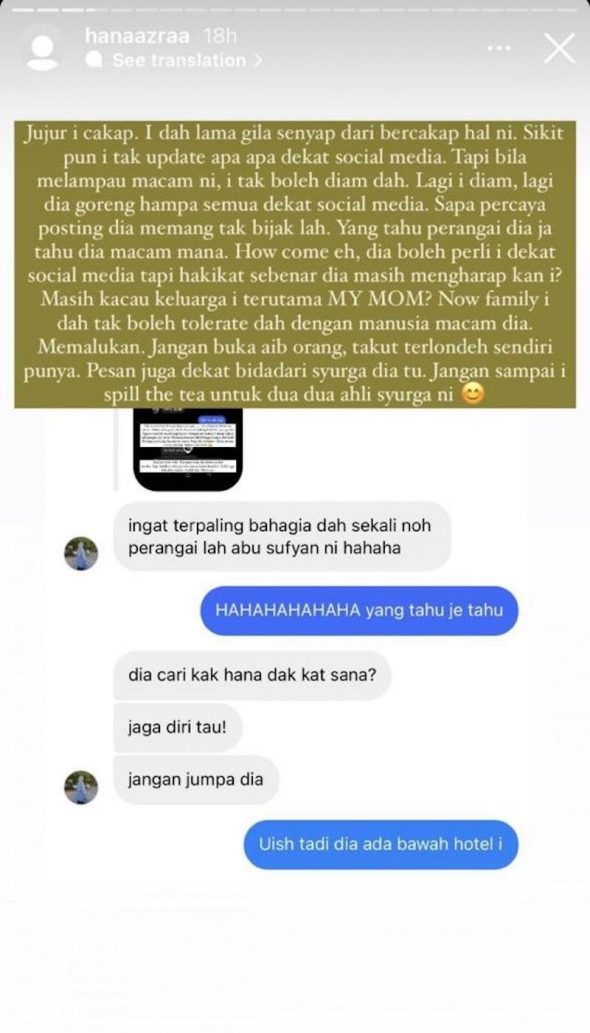Expand the chevron next to See translation

[257, 61]
